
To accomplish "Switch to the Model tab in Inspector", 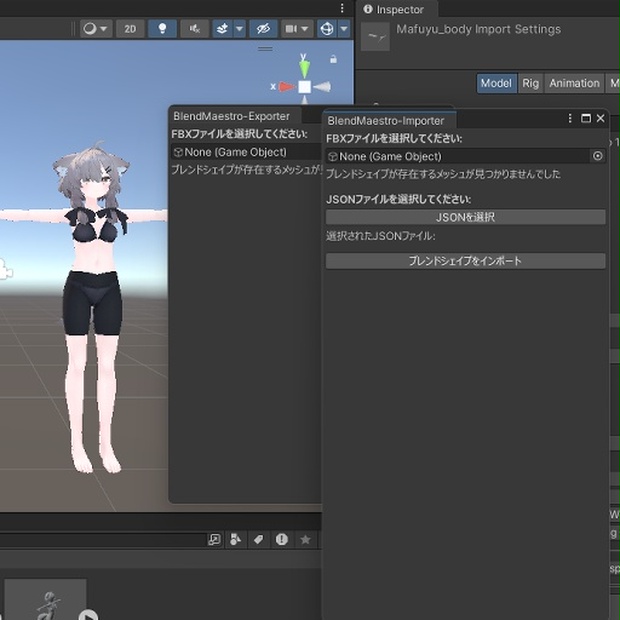I will pos(495,83).
